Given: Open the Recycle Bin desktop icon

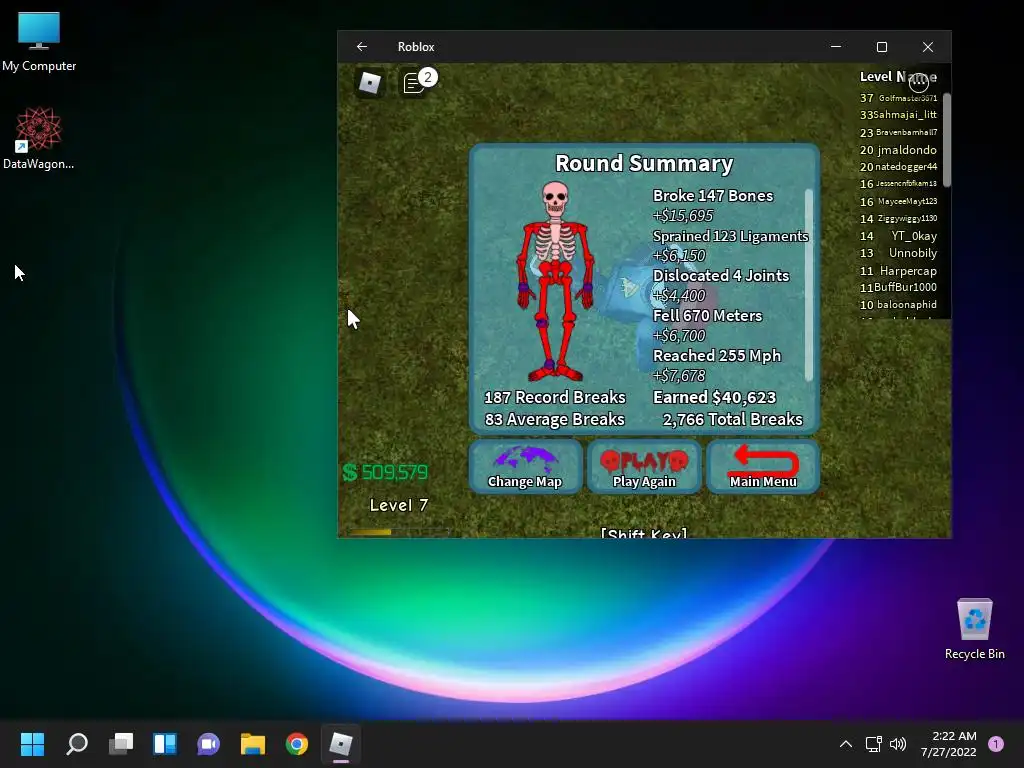Looking at the screenshot, I should 974,629.
